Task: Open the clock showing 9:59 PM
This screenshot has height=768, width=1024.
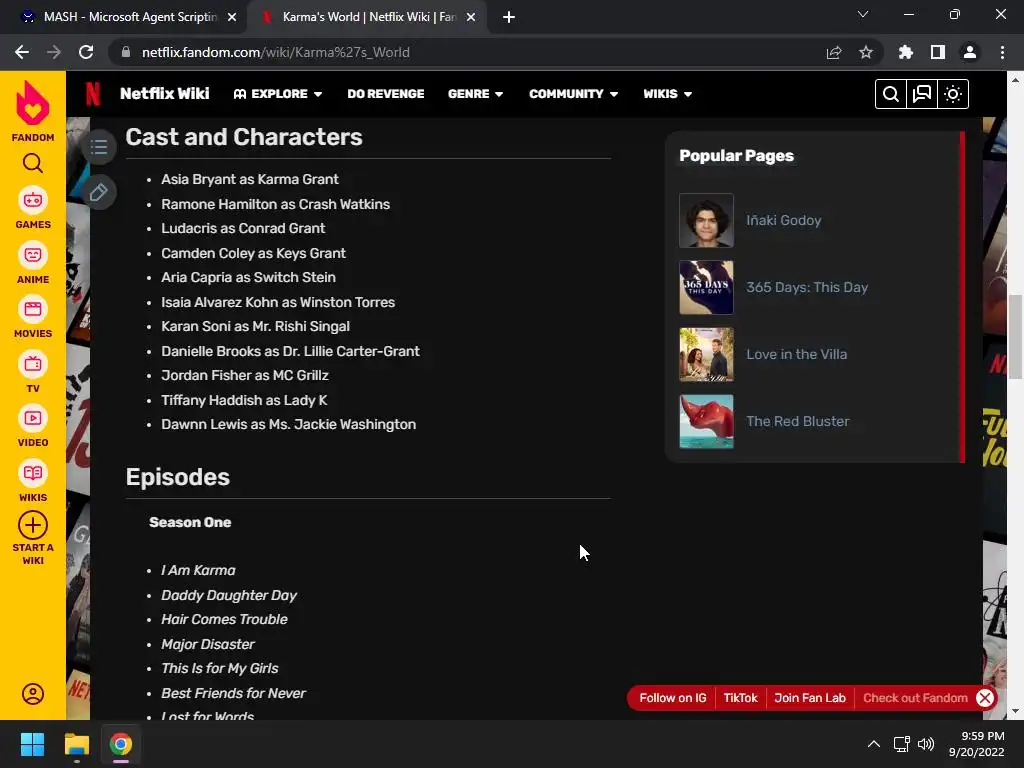Action: click(976, 744)
